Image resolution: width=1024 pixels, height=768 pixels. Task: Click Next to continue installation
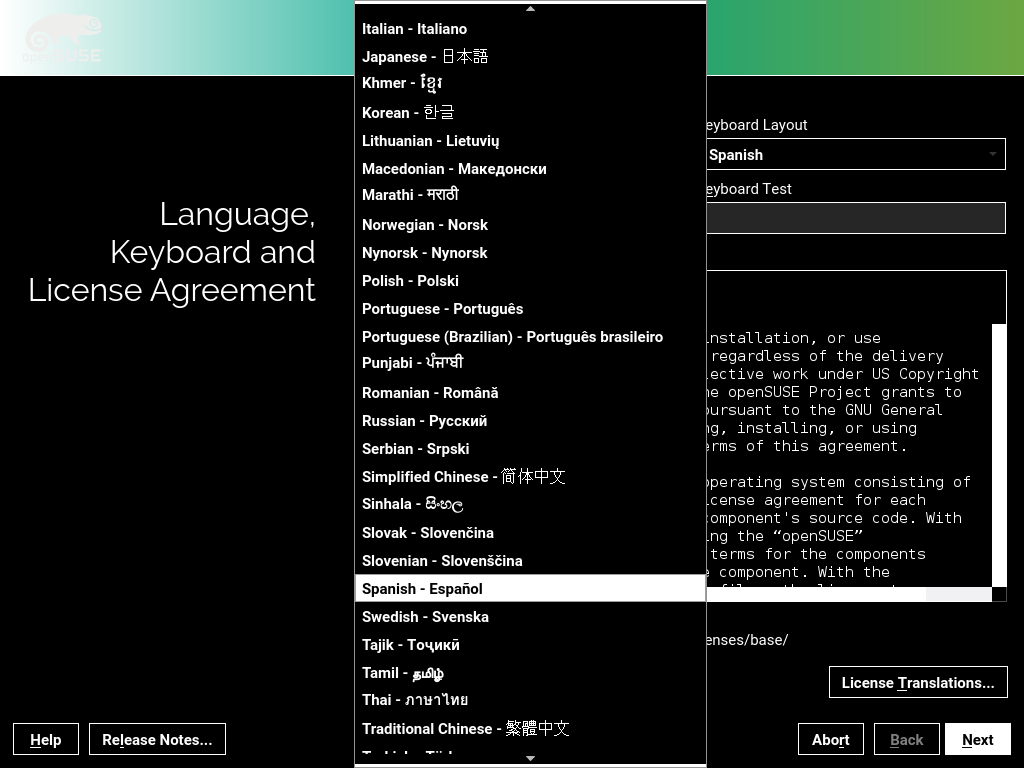[977, 740]
